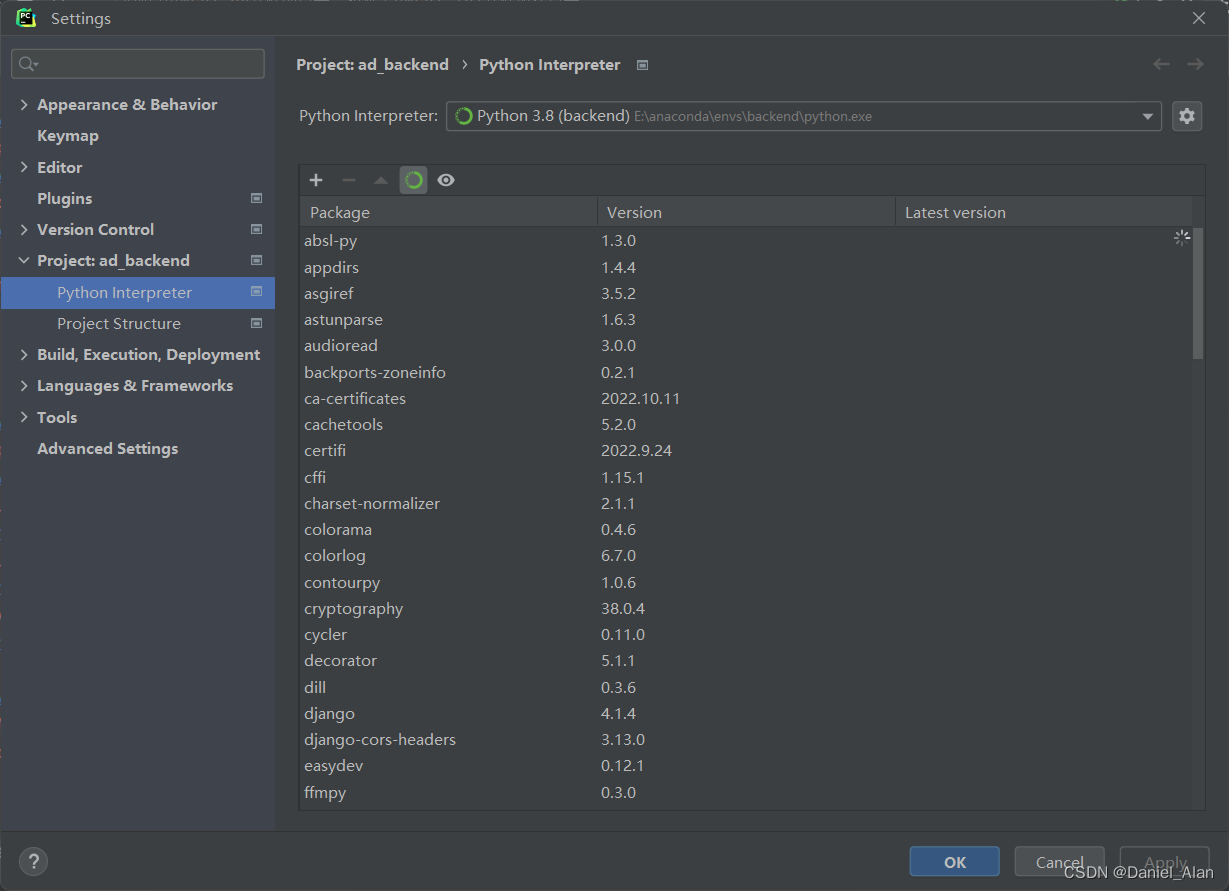This screenshot has width=1229, height=891.
Task: Click the help question mark button
Action: 33,861
